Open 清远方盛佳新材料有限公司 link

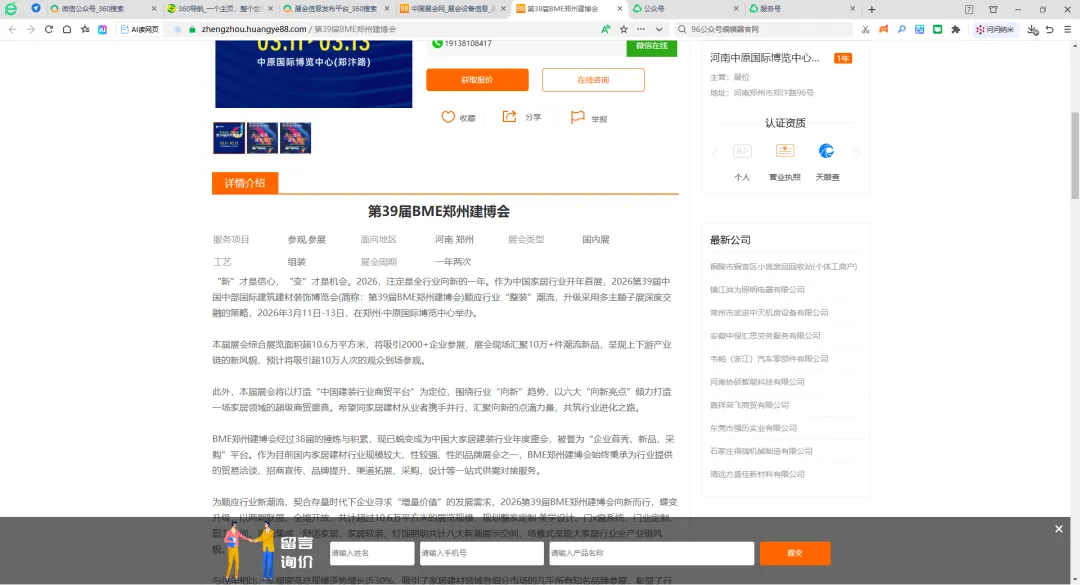coord(757,474)
